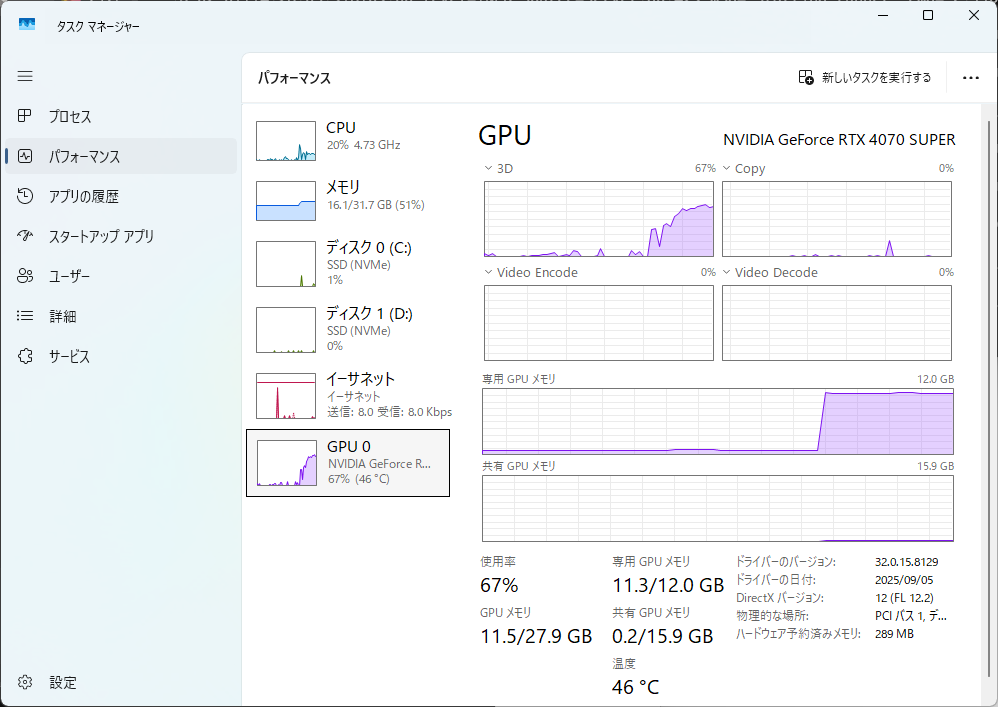The width and height of the screenshot is (998, 707).
Task: Open the three-dot more options menu
Action: point(970,77)
